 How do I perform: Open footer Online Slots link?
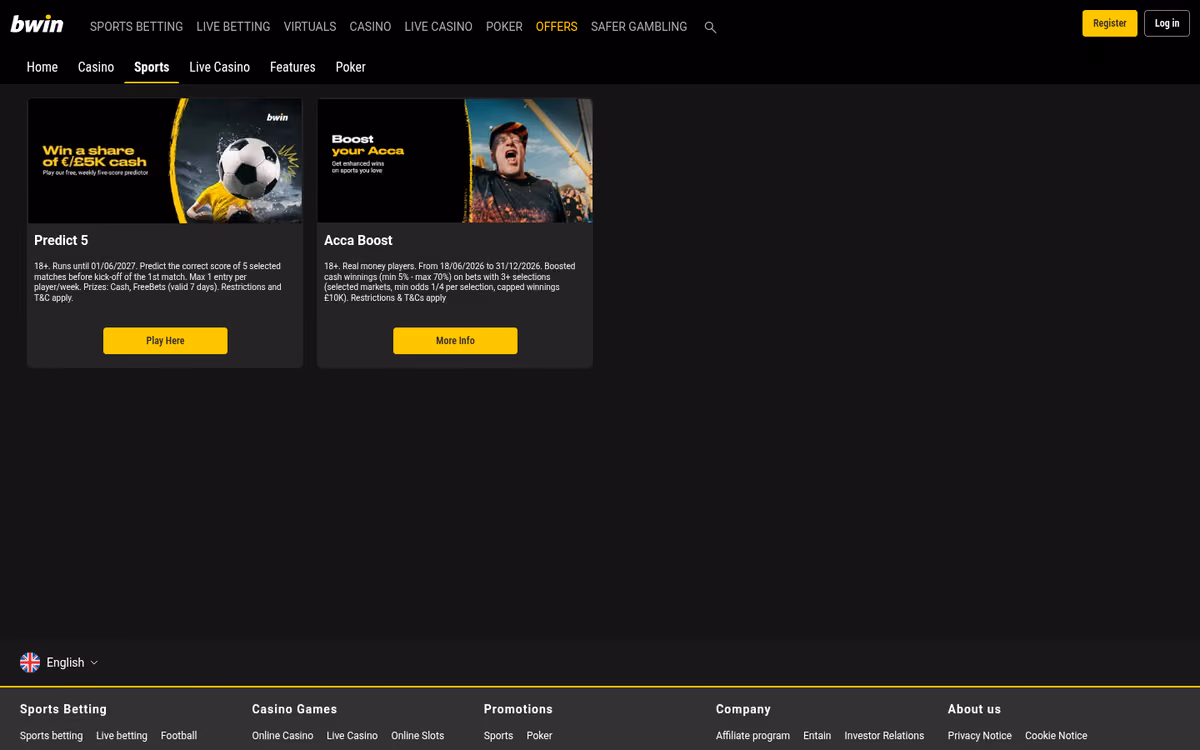click(x=418, y=736)
